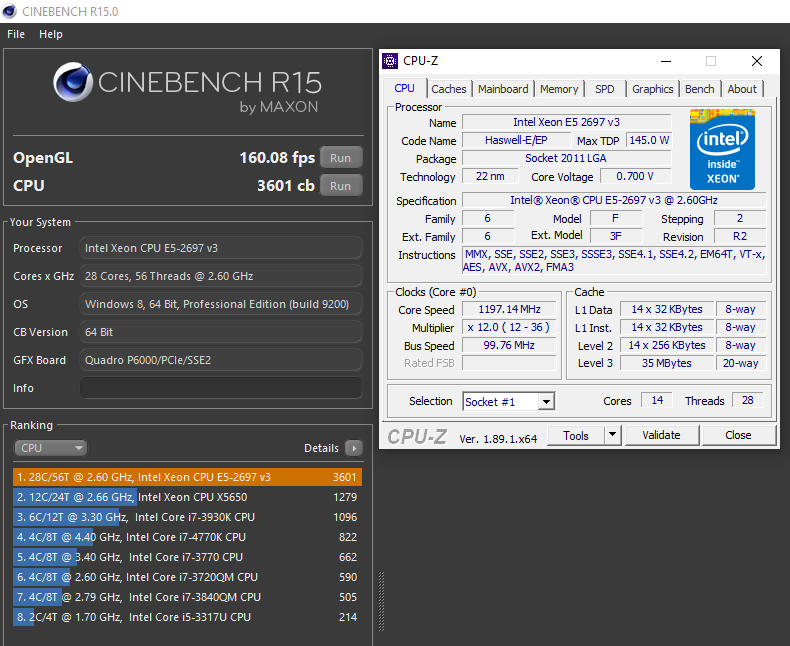This screenshot has width=790, height=646.
Task: Open the Mainboard tab
Action: point(503,89)
